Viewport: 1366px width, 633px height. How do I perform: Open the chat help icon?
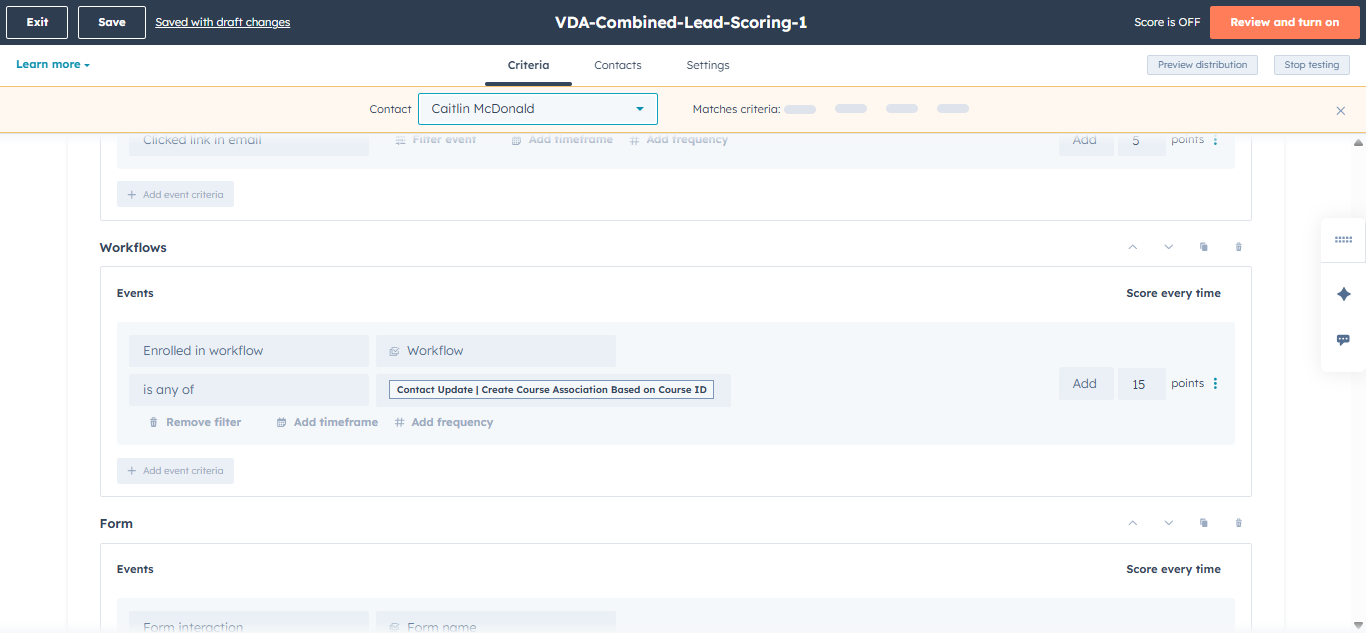point(1343,340)
